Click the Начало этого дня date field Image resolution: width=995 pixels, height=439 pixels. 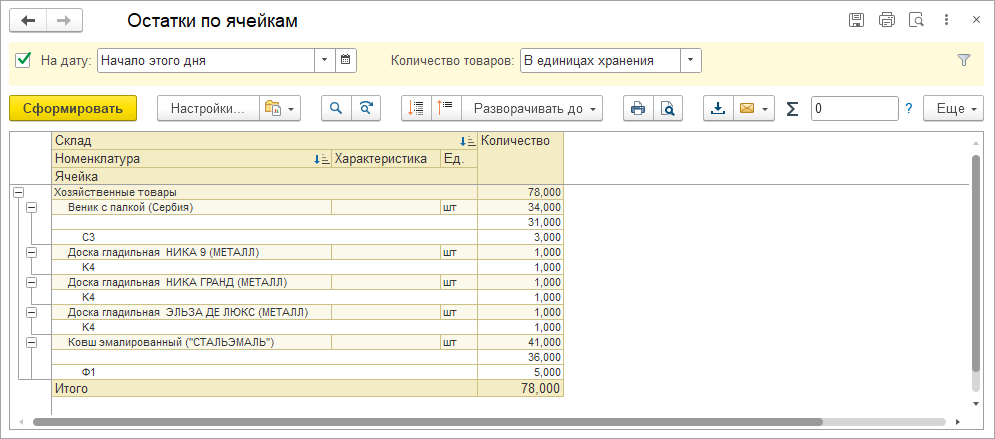click(x=206, y=60)
